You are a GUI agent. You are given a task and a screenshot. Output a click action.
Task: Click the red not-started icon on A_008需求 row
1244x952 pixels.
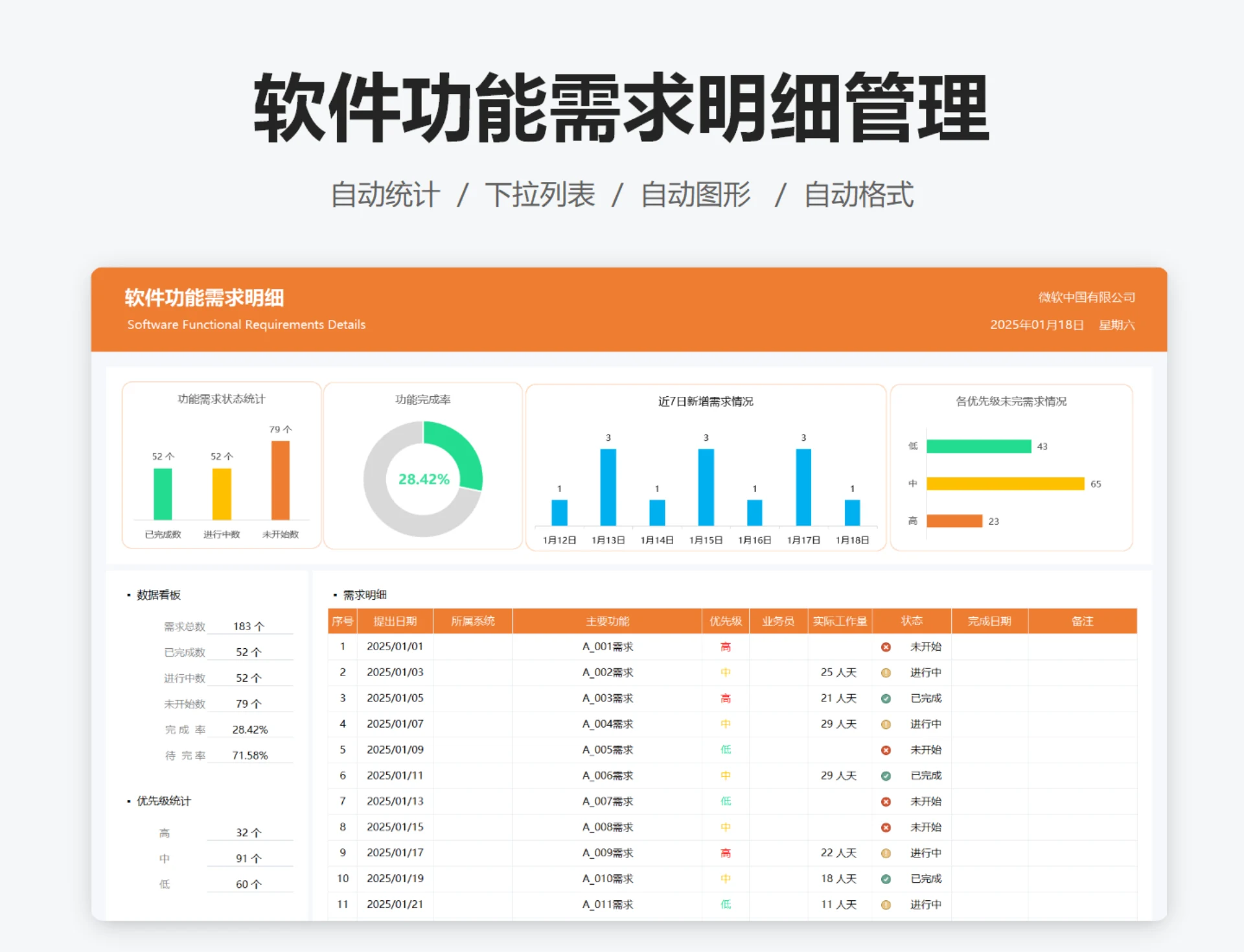coord(886,827)
